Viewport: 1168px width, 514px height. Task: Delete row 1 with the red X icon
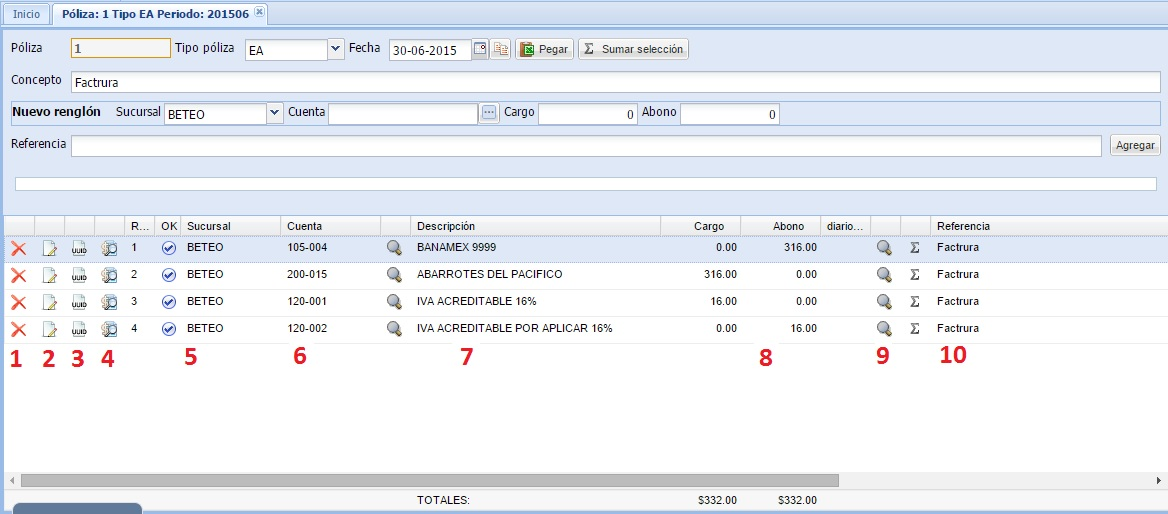coord(18,248)
